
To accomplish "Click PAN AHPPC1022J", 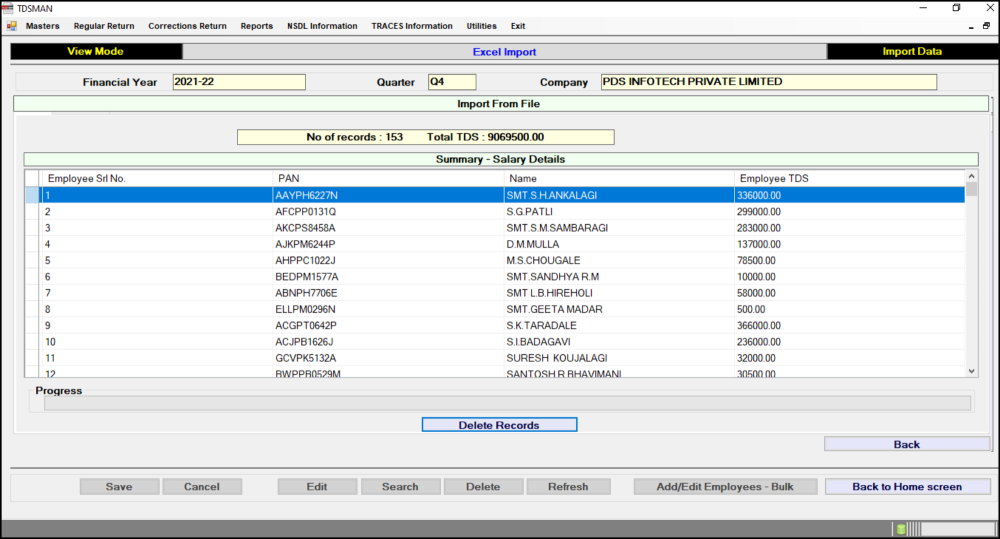I will (305, 260).
